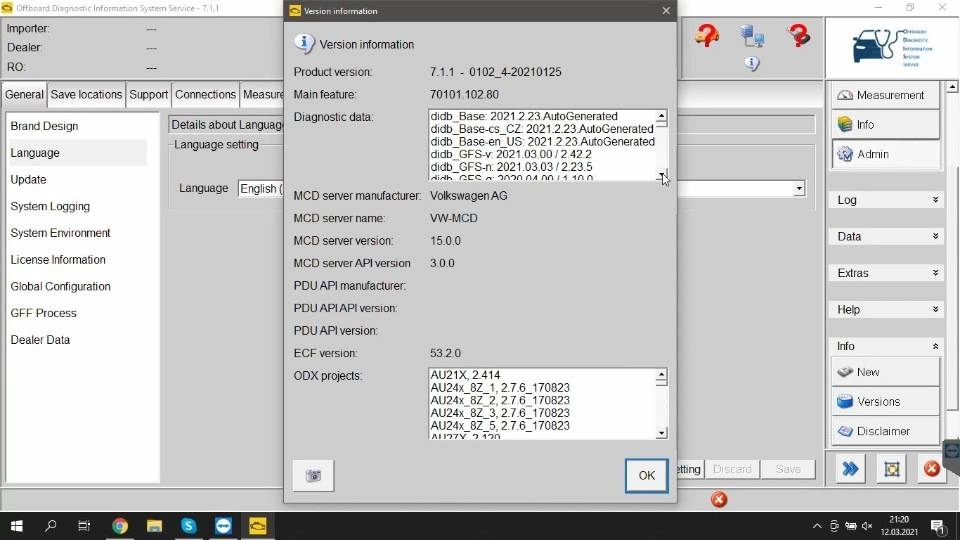Open TeamViewer from taskbar
The height and width of the screenshot is (540, 960).
click(x=223, y=526)
